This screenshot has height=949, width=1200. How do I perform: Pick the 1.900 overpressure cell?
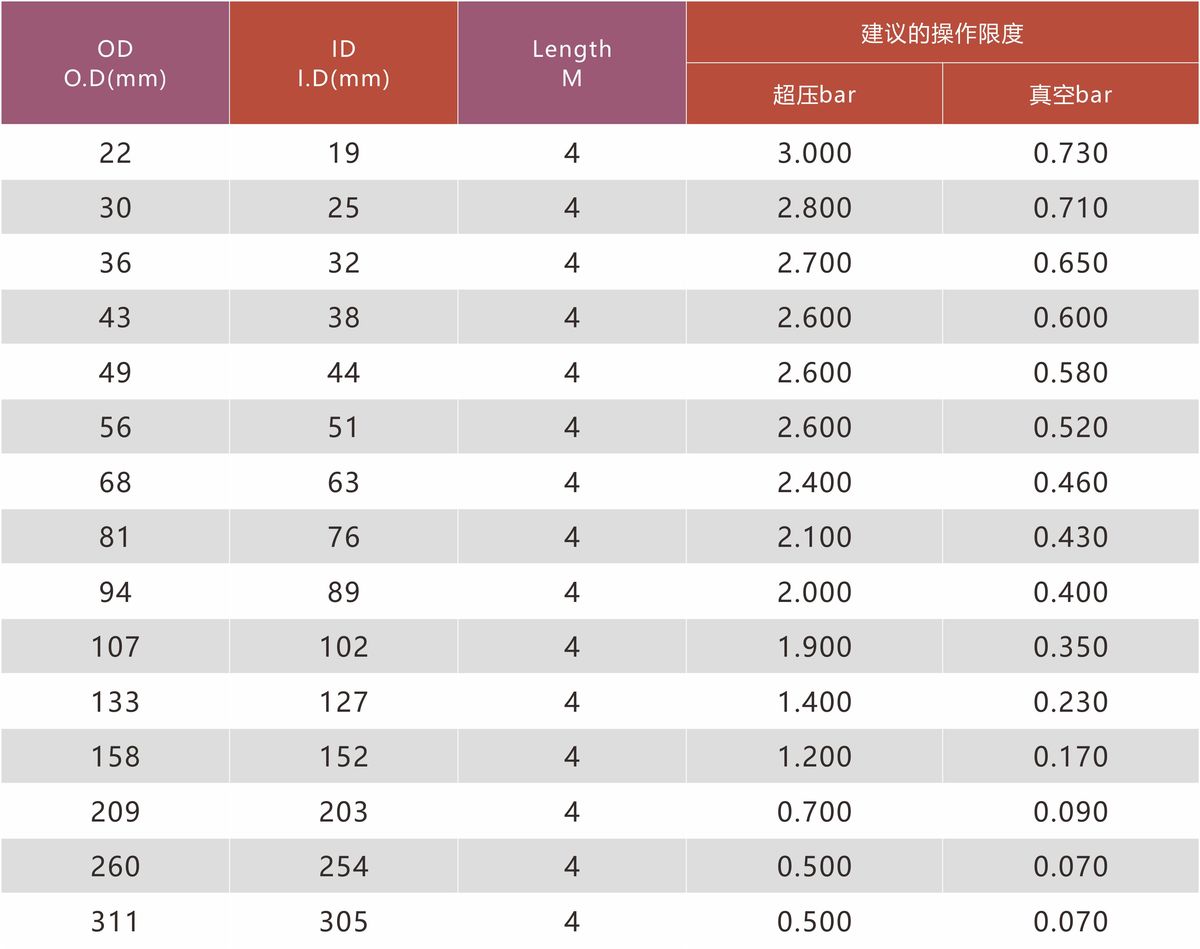click(814, 647)
